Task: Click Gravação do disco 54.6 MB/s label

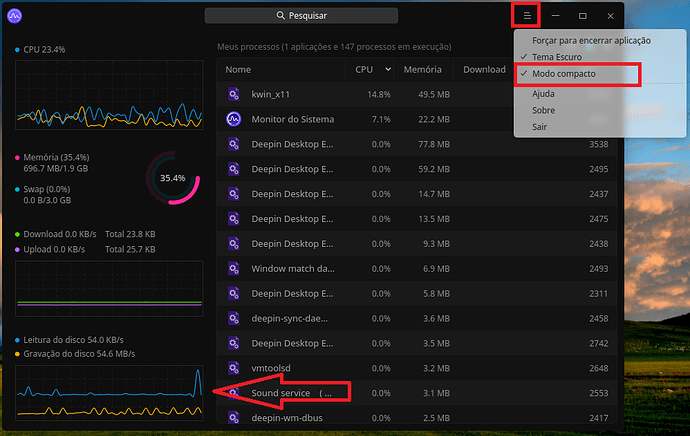Action: point(79,354)
